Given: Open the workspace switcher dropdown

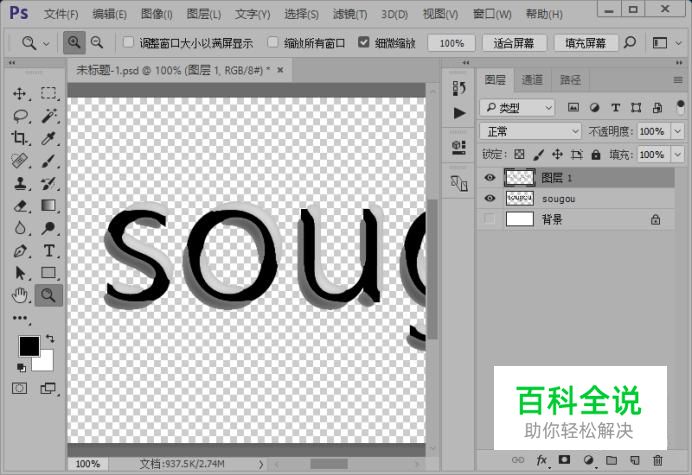Looking at the screenshot, I should click(679, 43).
